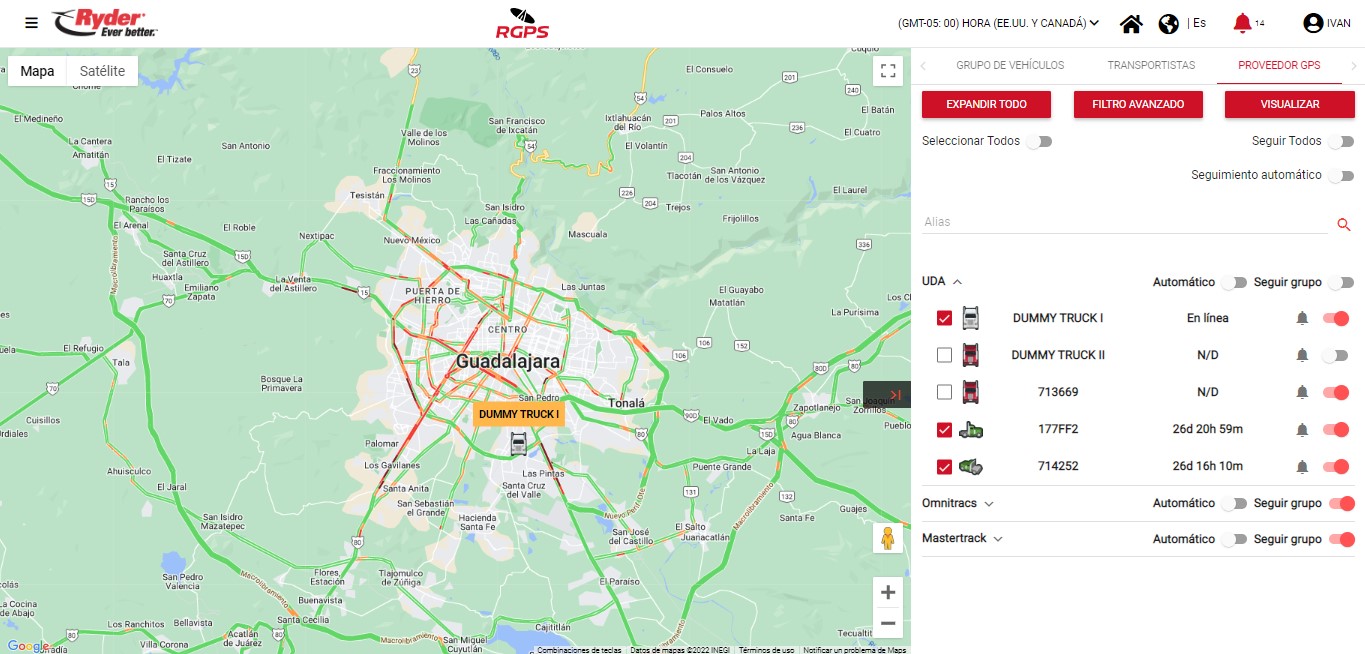
Task: Open the IVAN user profile icon
Action: (x=1313, y=23)
